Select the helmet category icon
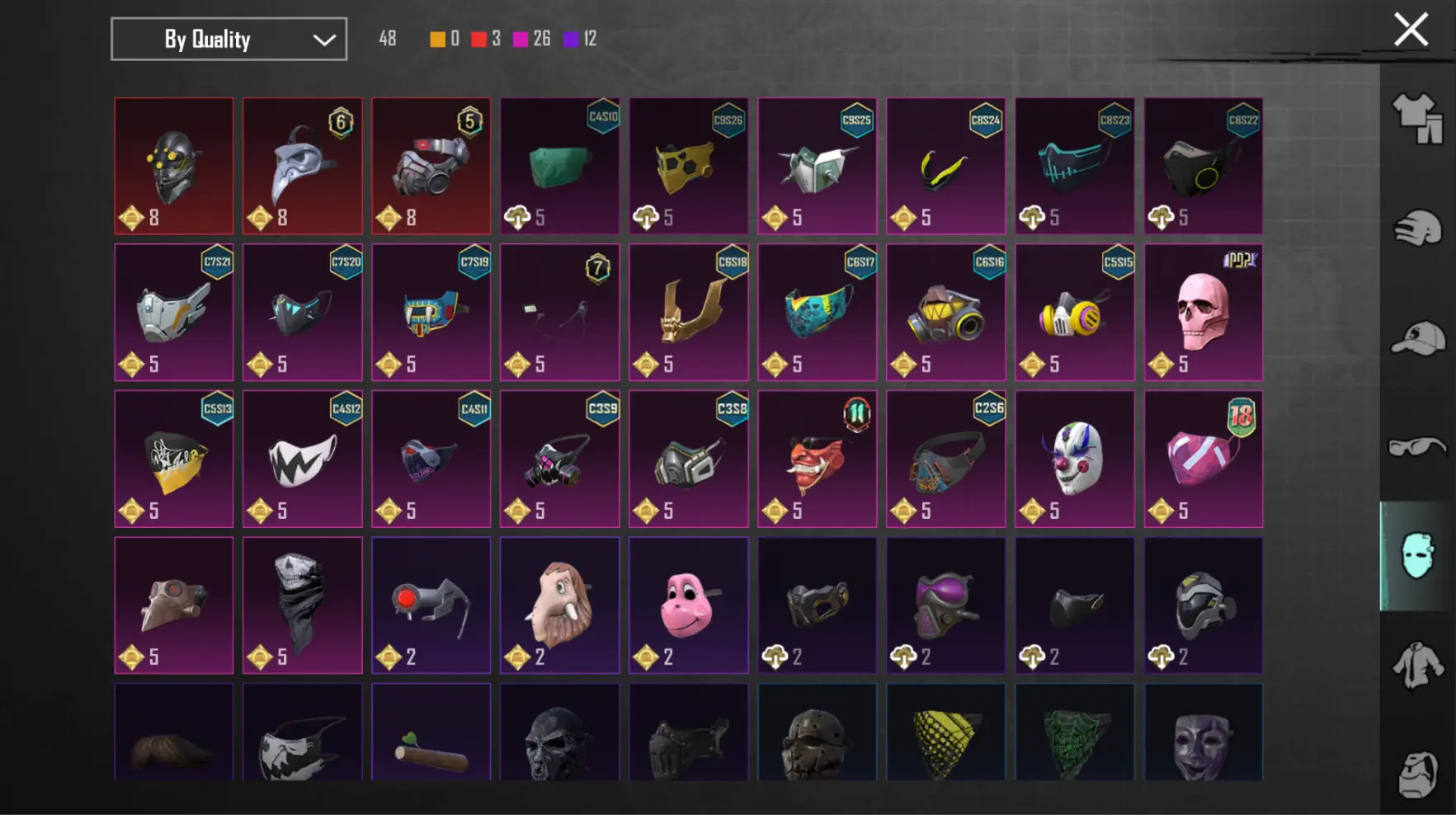Viewport: 1456px width, 815px height. tap(1417, 228)
